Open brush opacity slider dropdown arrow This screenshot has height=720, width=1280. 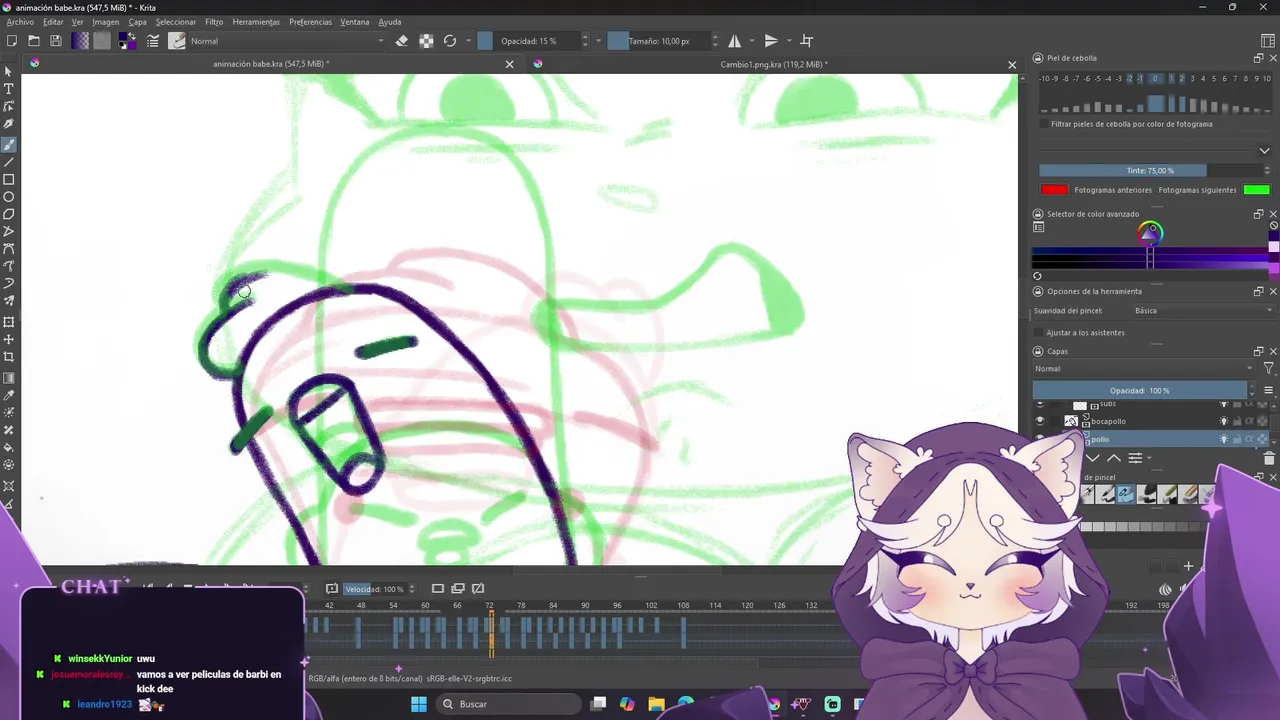pyautogui.click(x=598, y=41)
